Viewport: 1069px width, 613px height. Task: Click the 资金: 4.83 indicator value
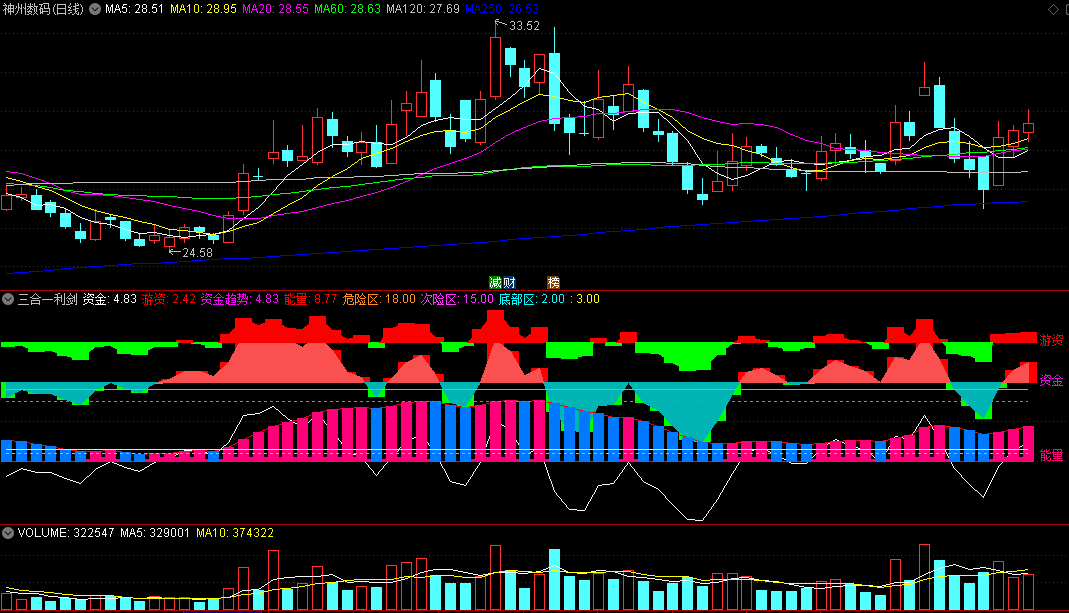tap(110, 299)
